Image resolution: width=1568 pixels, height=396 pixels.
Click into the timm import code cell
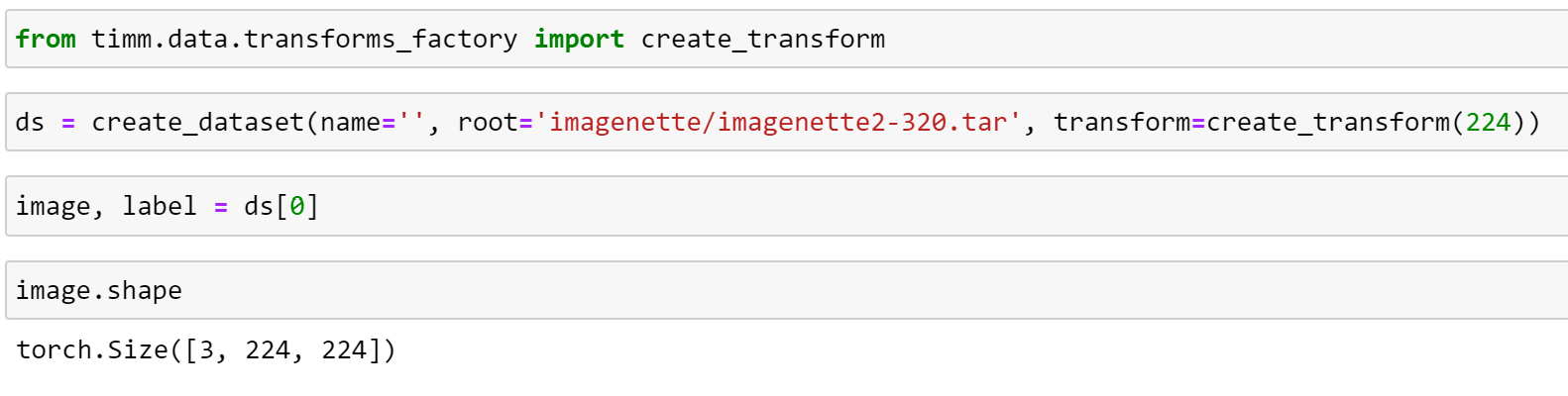point(1189,40)
